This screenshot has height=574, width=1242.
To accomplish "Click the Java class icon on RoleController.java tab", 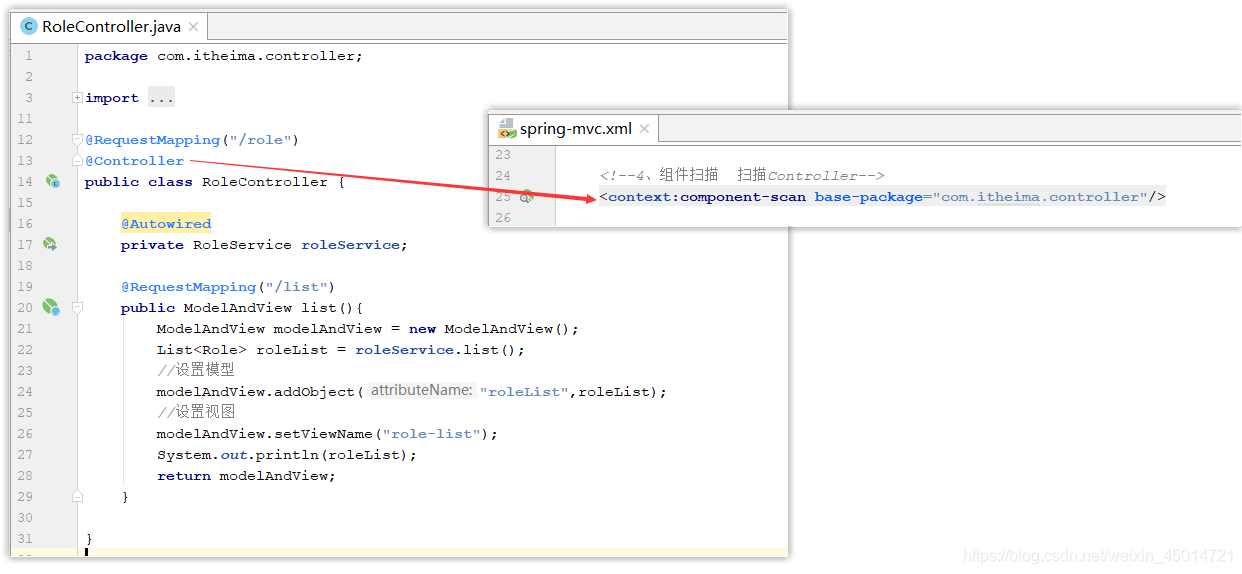I will pyautogui.click(x=29, y=27).
